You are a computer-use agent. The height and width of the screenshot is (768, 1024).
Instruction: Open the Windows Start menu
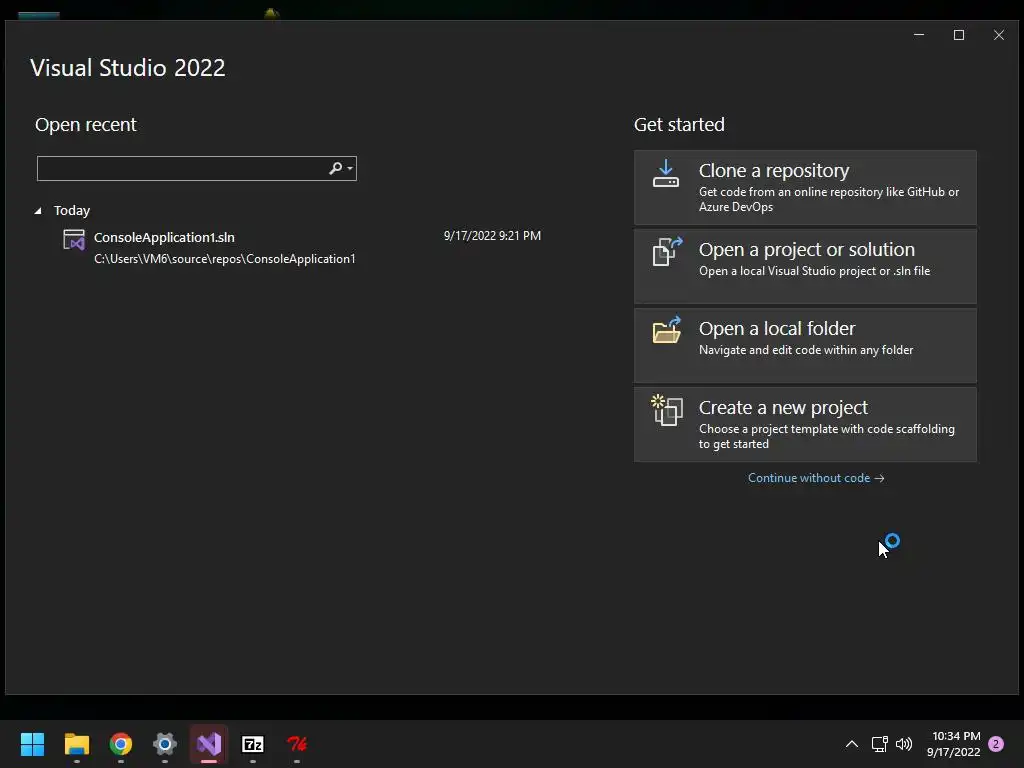32,744
